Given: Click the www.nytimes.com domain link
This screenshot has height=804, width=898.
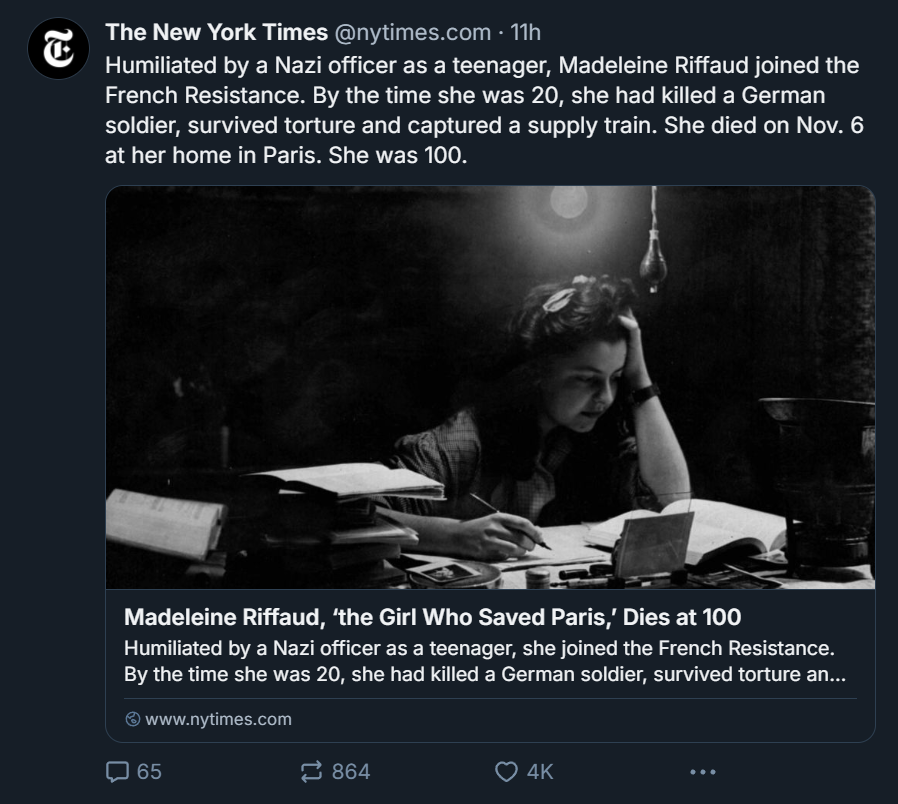Looking at the screenshot, I should tap(218, 719).
